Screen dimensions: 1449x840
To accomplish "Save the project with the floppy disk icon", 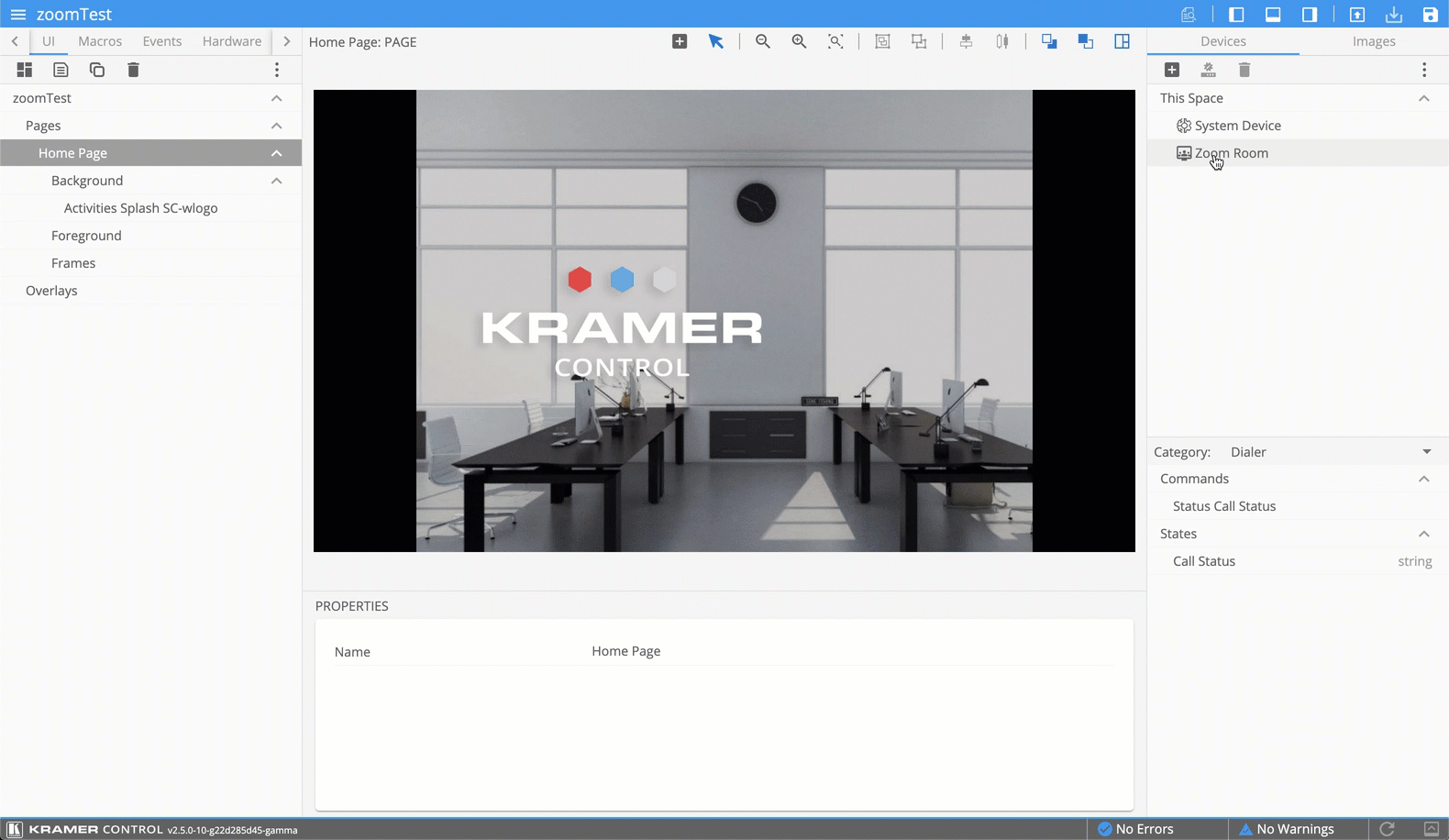I will pyautogui.click(x=1431, y=15).
